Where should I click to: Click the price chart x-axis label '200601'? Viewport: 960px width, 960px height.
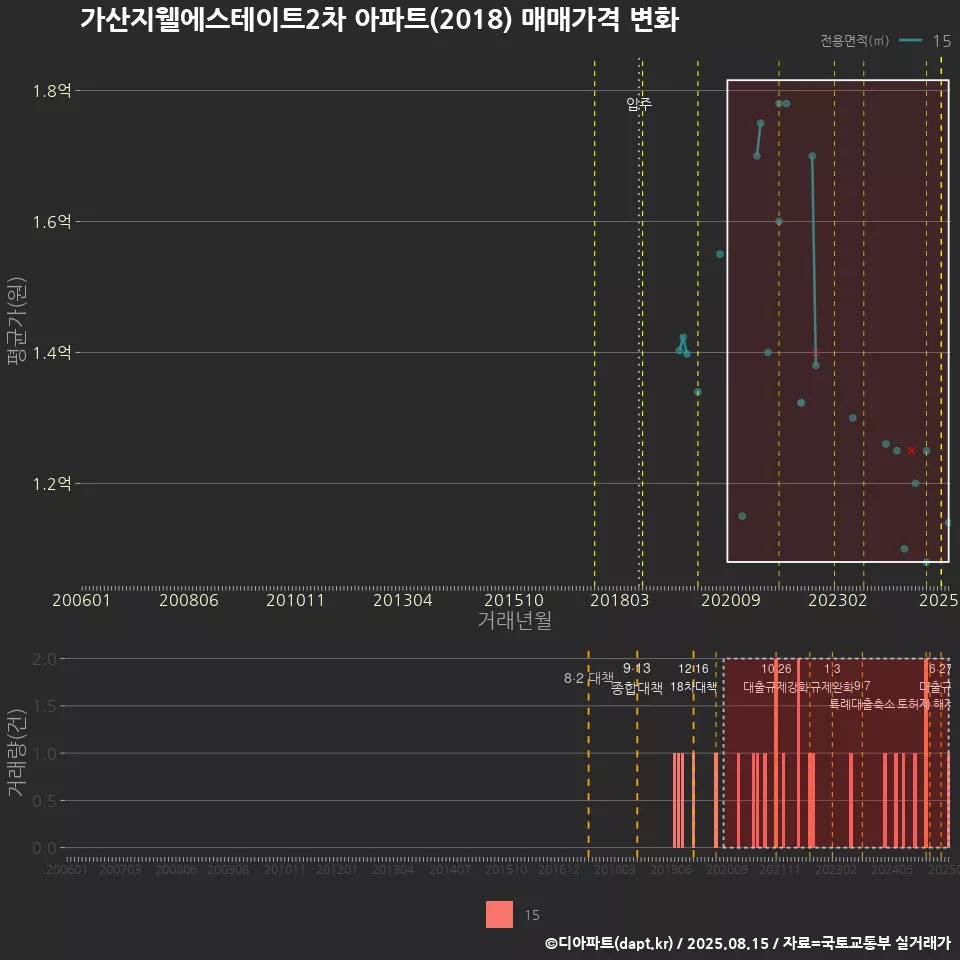(x=81, y=600)
